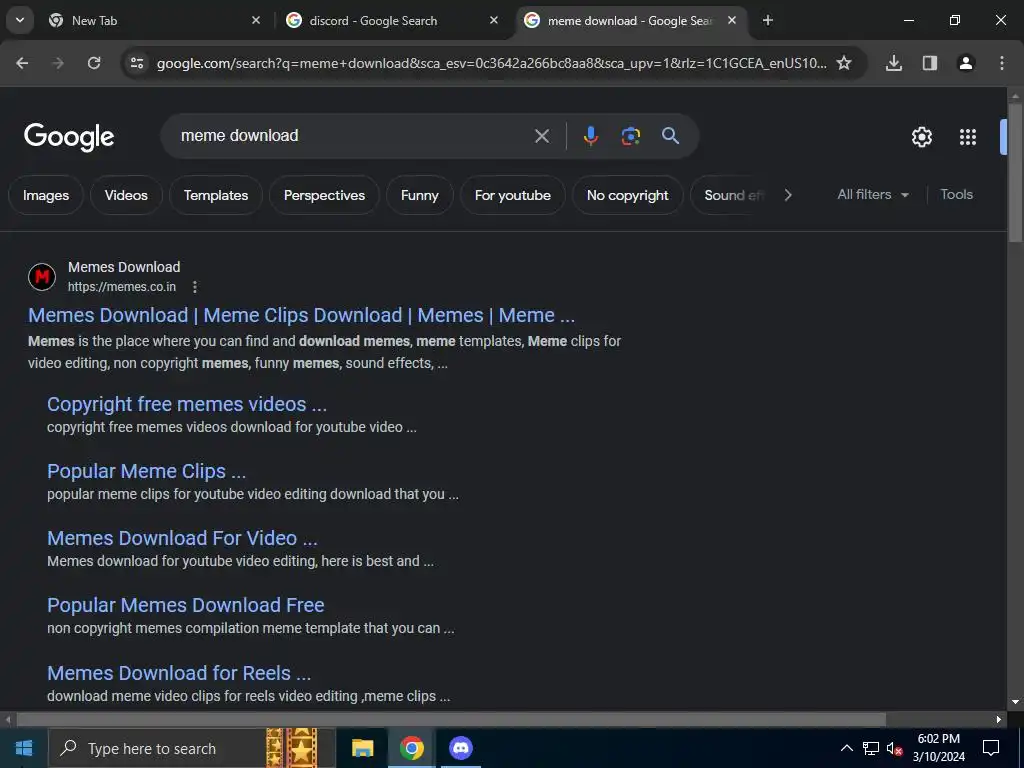This screenshot has width=1024, height=768.
Task: Open Memes Download For Video link
Action: click(182, 538)
